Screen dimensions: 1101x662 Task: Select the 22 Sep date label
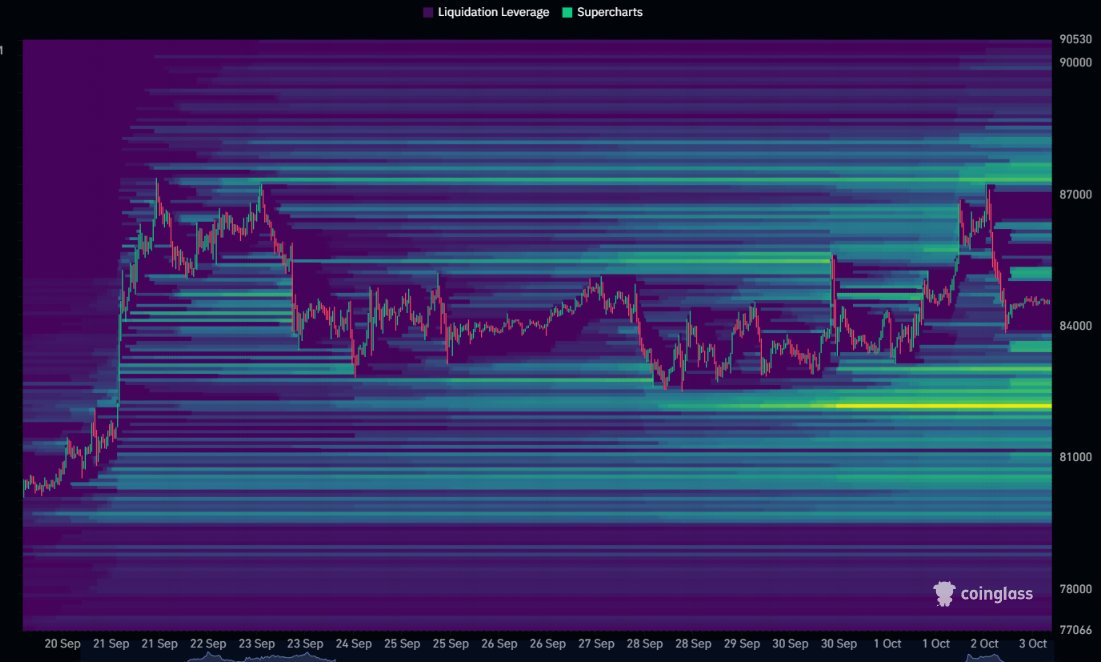pyautogui.click(x=208, y=644)
